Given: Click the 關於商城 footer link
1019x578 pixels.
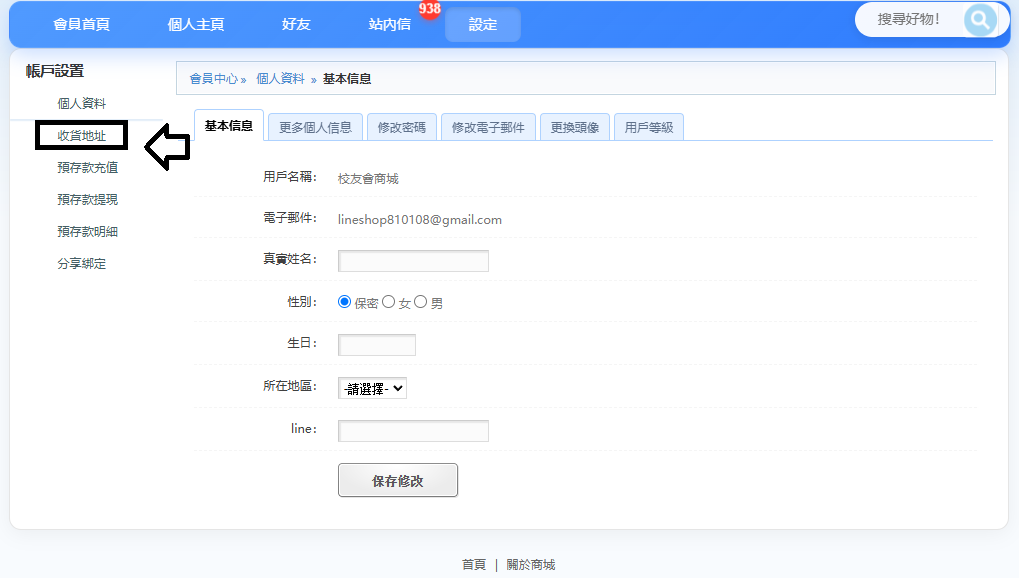Looking at the screenshot, I should [530, 565].
